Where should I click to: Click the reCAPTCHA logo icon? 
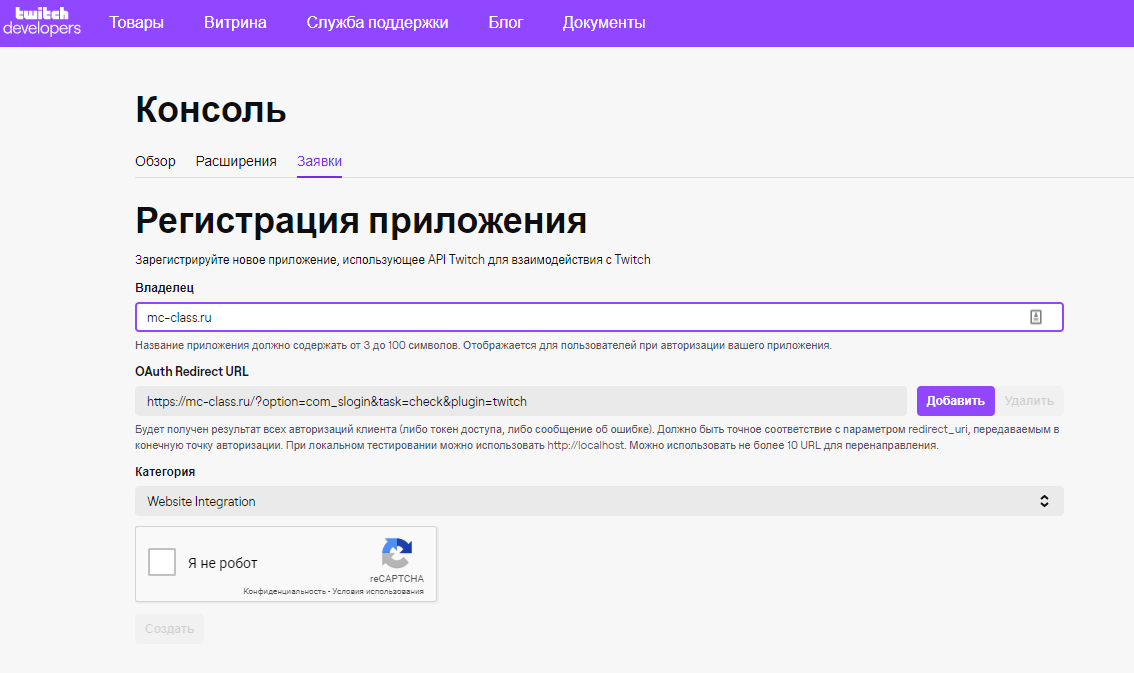pyautogui.click(x=397, y=554)
